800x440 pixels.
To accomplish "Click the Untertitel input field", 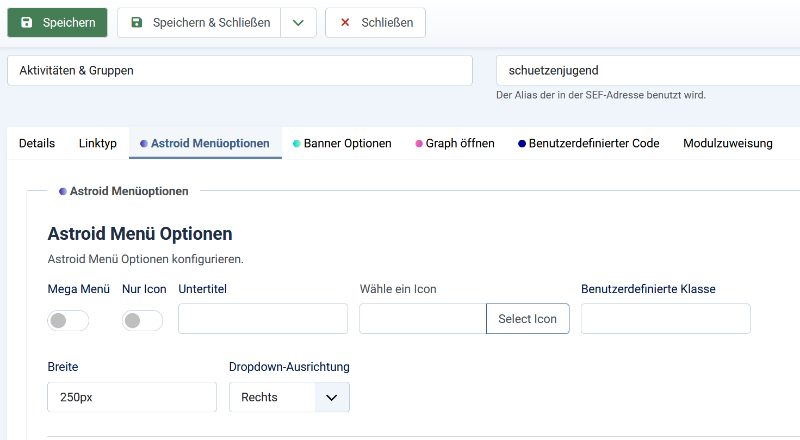I will (263, 319).
